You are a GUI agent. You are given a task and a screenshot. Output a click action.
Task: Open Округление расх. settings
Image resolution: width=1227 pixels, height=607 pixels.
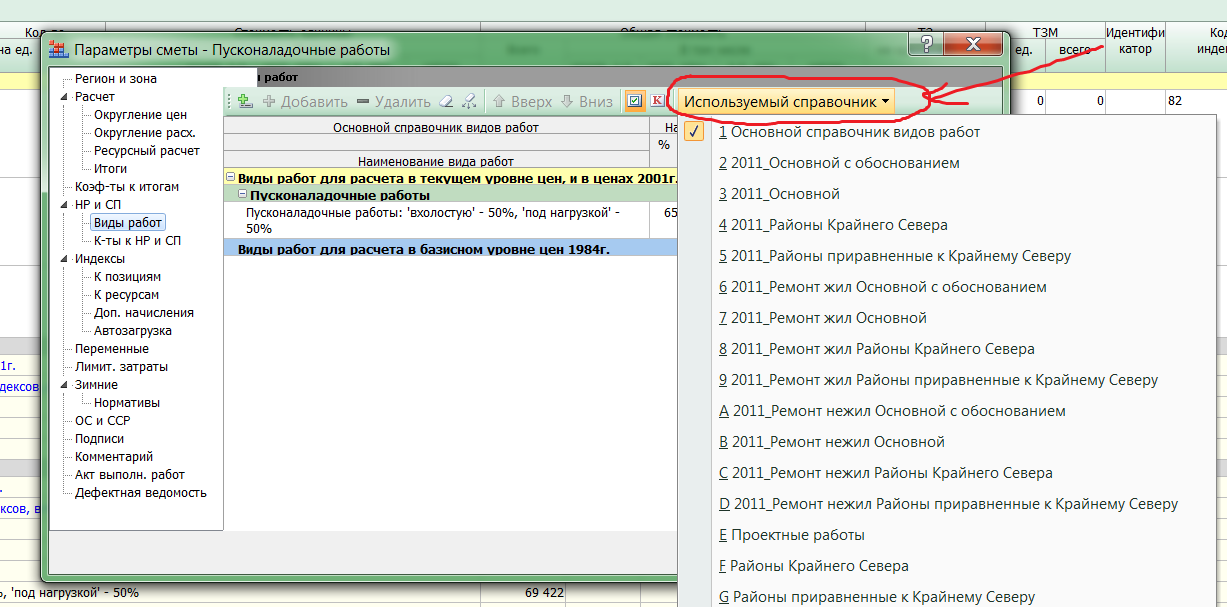[x=145, y=133]
